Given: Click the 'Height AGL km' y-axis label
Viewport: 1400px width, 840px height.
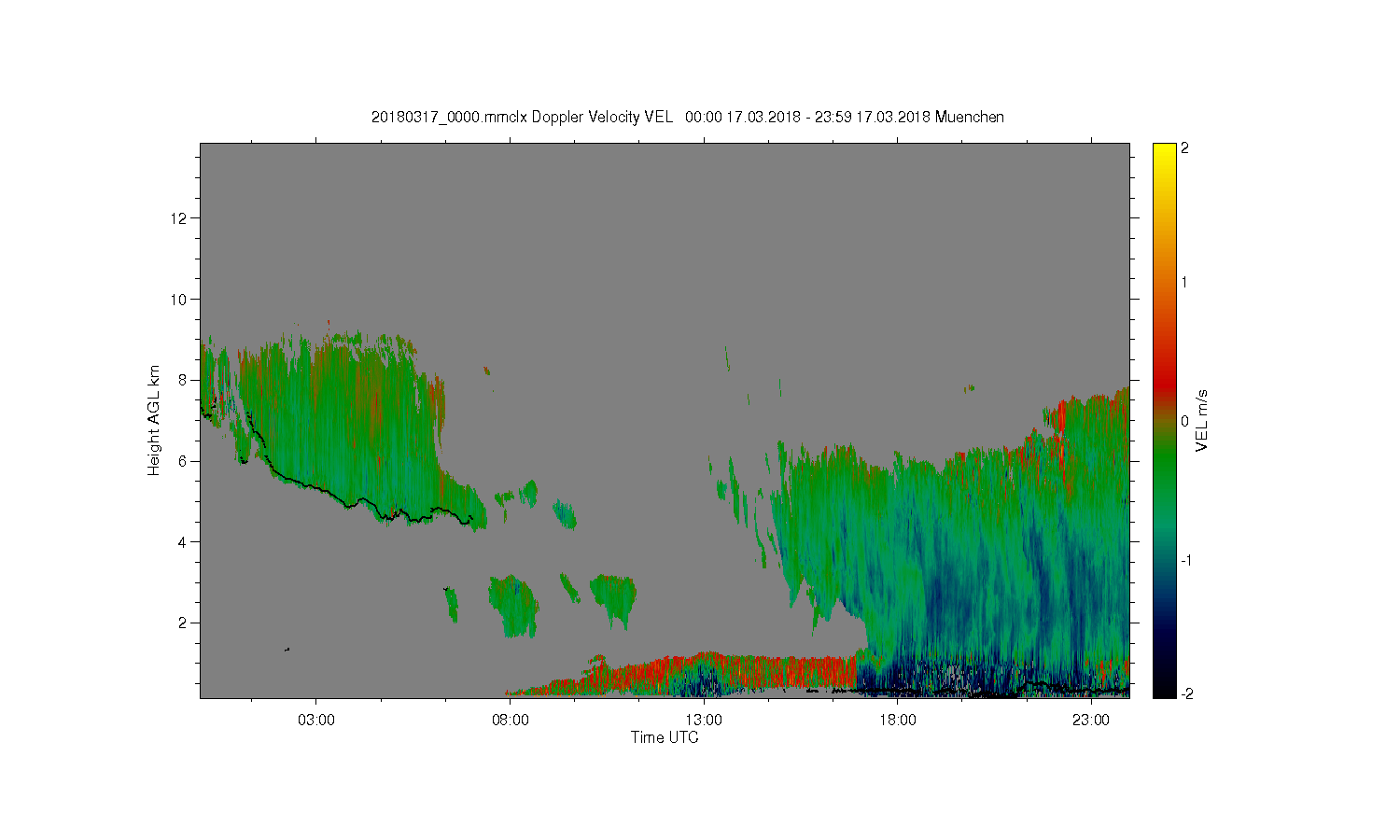Looking at the screenshot, I should point(154,420).
